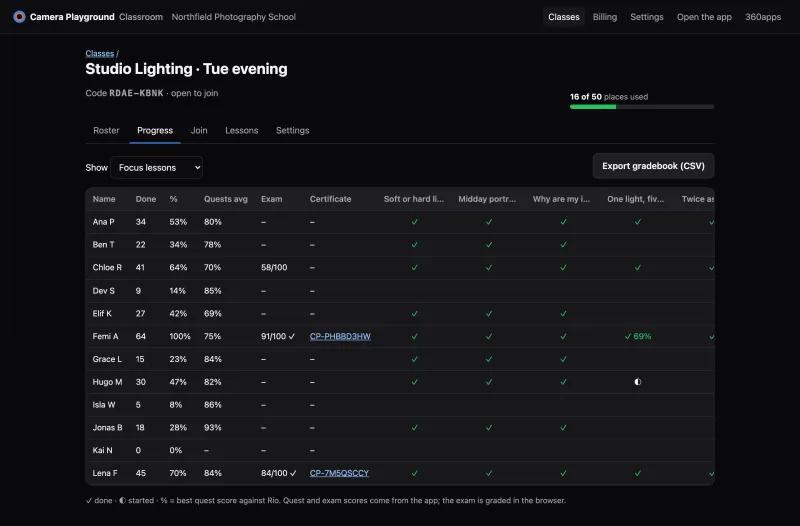
Task: Export gradebook as CSV
Action: click(x=653, y=166)
